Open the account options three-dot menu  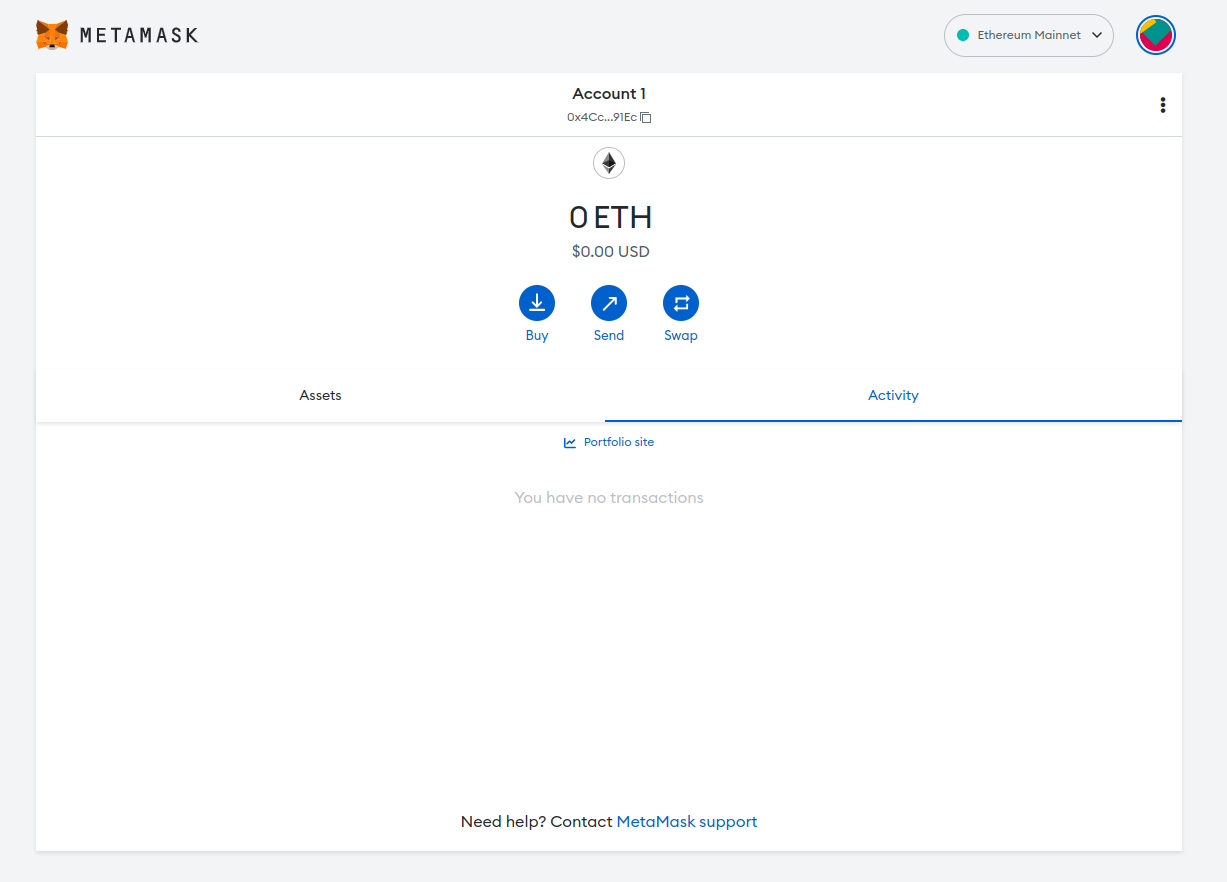(1162, 105)
